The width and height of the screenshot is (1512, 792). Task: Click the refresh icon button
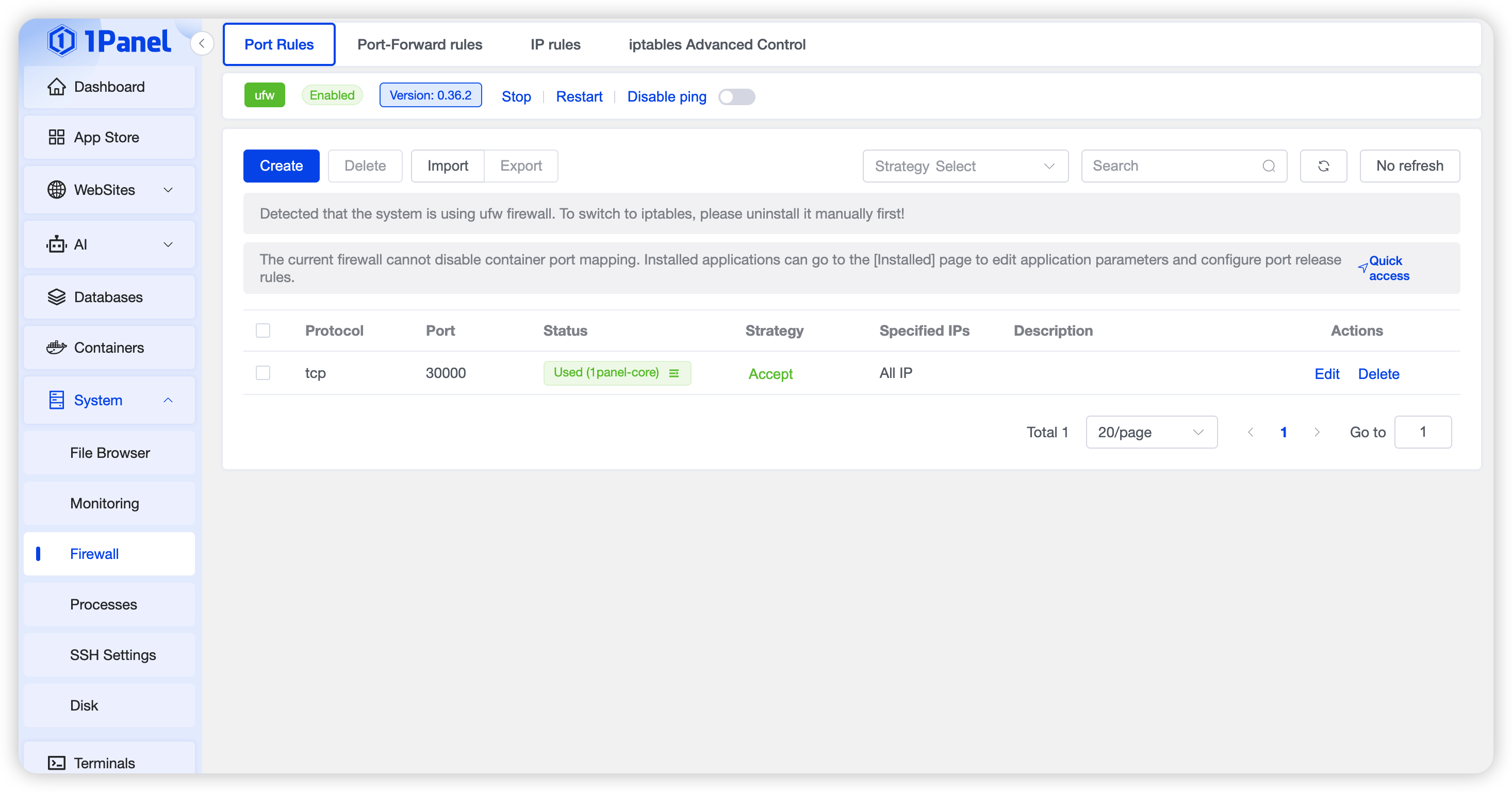click(x=1323, y=166)
